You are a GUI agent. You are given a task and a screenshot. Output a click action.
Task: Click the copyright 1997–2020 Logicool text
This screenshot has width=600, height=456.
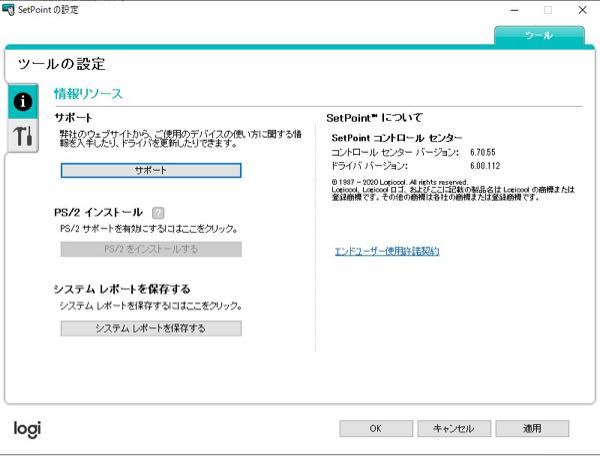point(399,182)
